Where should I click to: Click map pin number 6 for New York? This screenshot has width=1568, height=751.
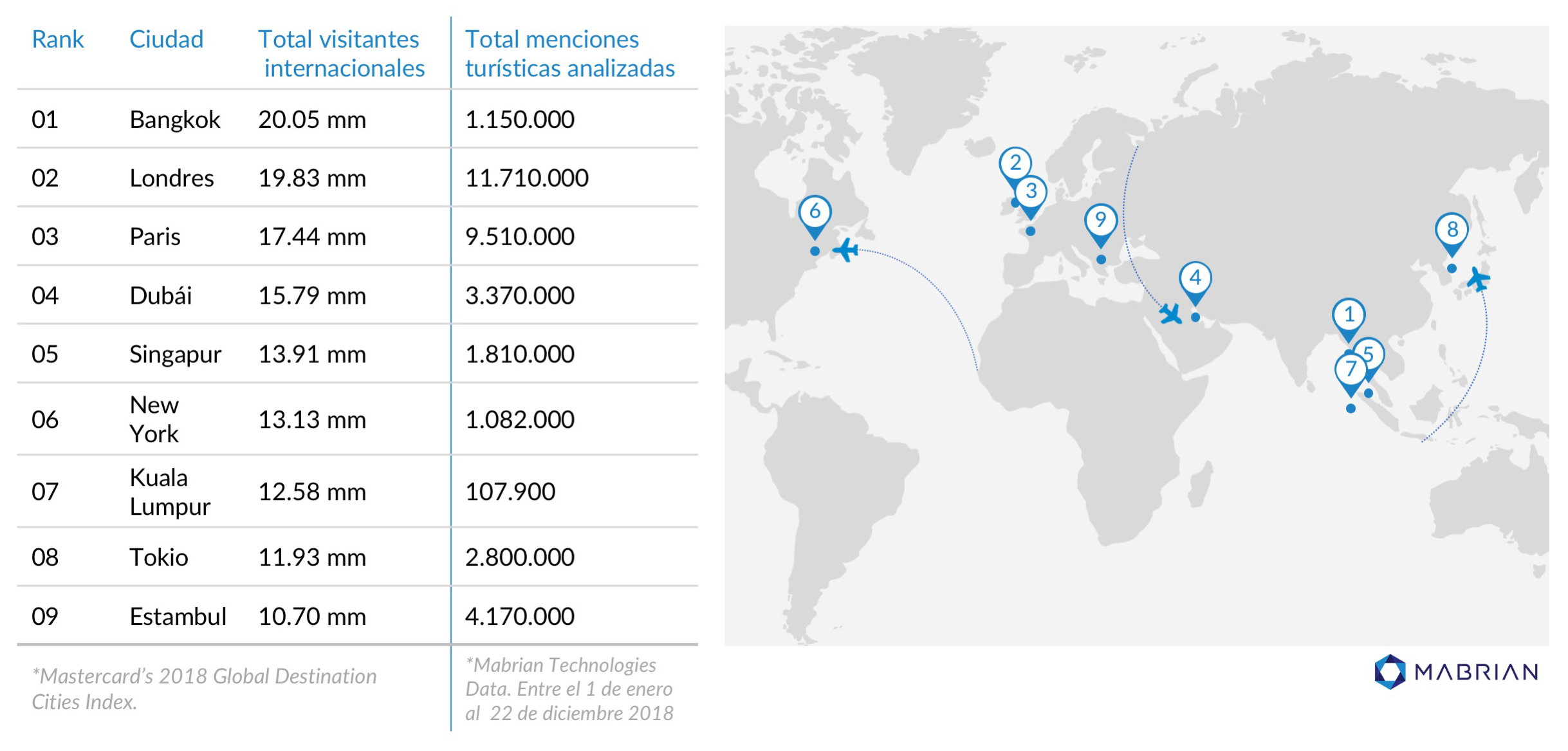815,212
